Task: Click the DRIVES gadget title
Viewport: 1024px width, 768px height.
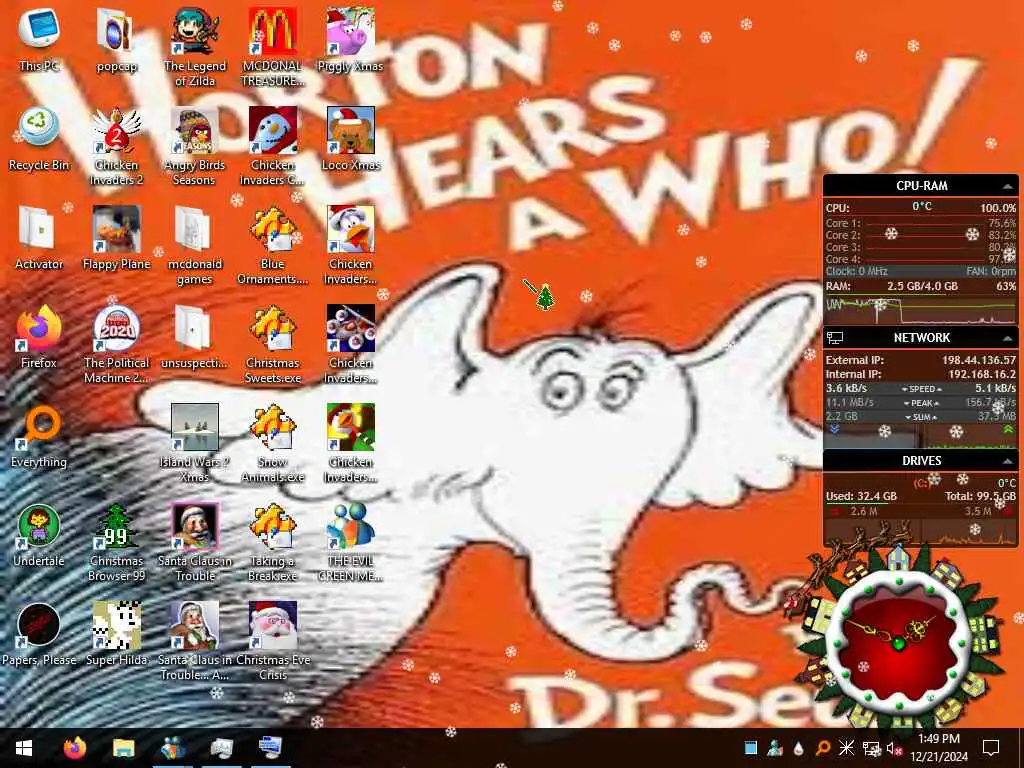Action: coord(921,461)
